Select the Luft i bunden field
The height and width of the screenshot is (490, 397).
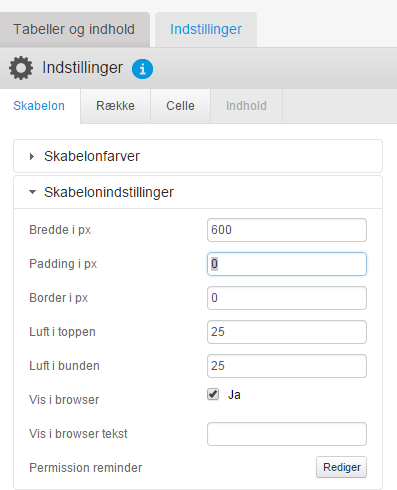pos(287,366)
